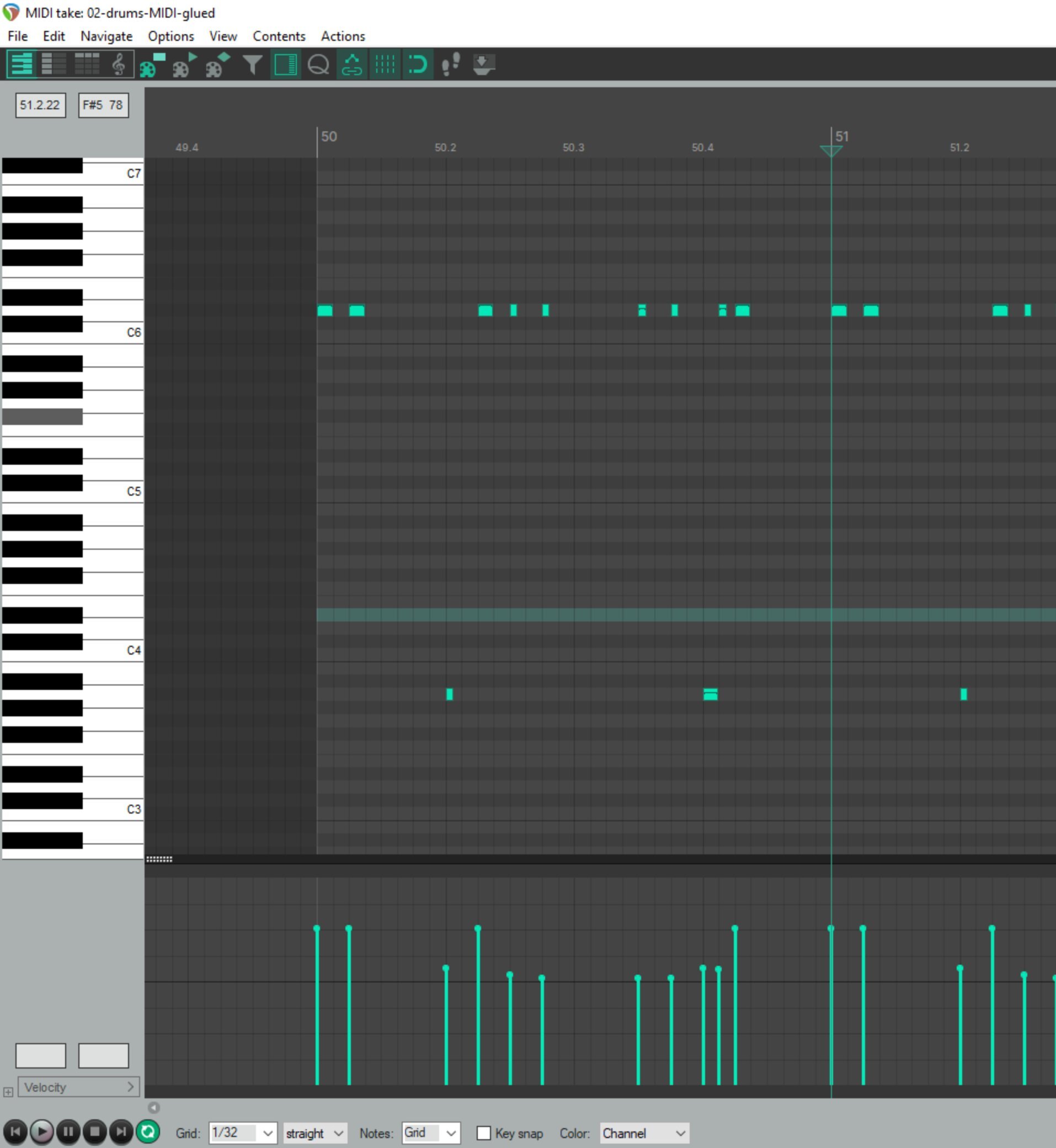Open the Navigate menu
Image resolution: width=1056 pixels, height=1148 pixels.
(106, 36)
